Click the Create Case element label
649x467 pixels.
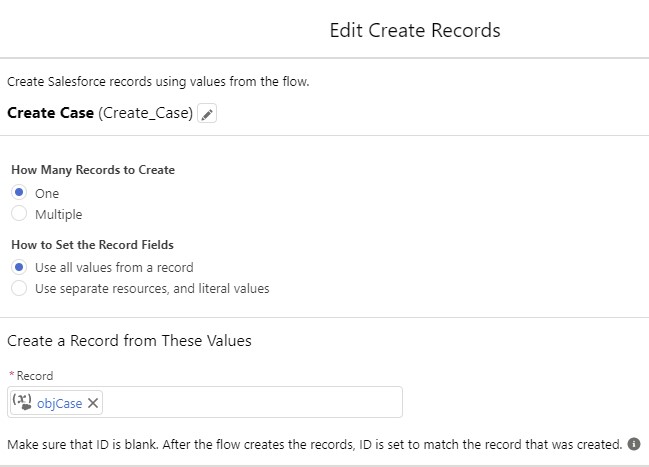50,113
